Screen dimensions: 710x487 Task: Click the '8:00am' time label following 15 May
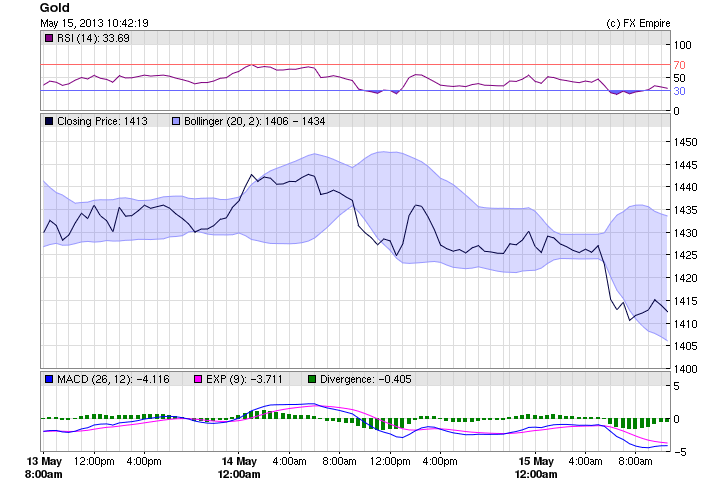(x=635, y=461)
